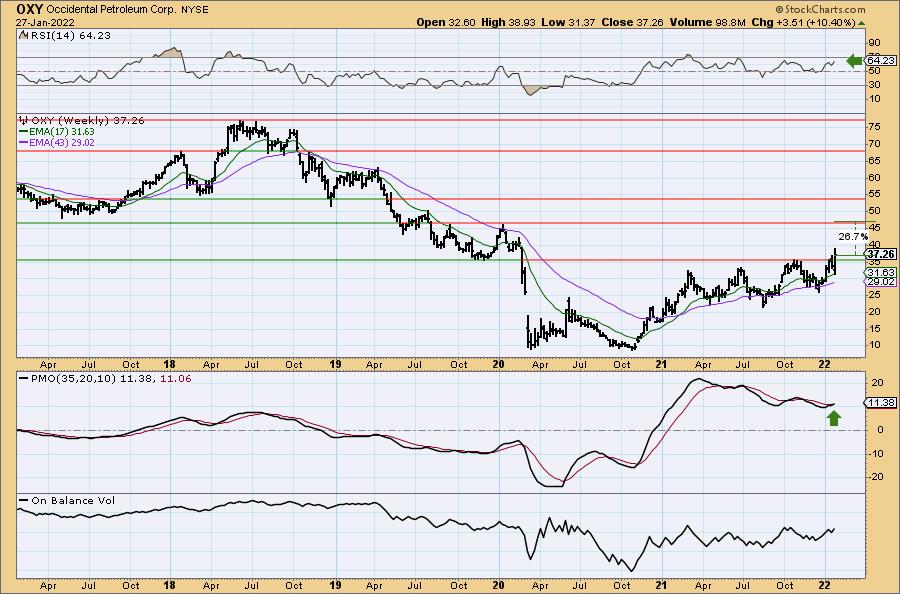Click the On Balance Vol legend label
The width and height of the screenshot is (900, 594).
click(73, 500)
